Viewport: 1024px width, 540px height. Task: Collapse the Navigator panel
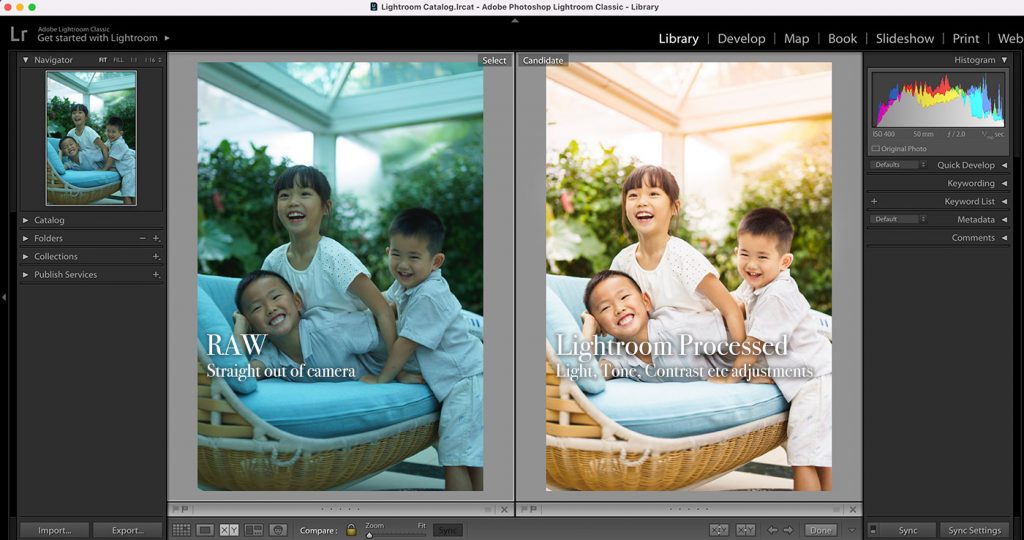pos(25,60)
